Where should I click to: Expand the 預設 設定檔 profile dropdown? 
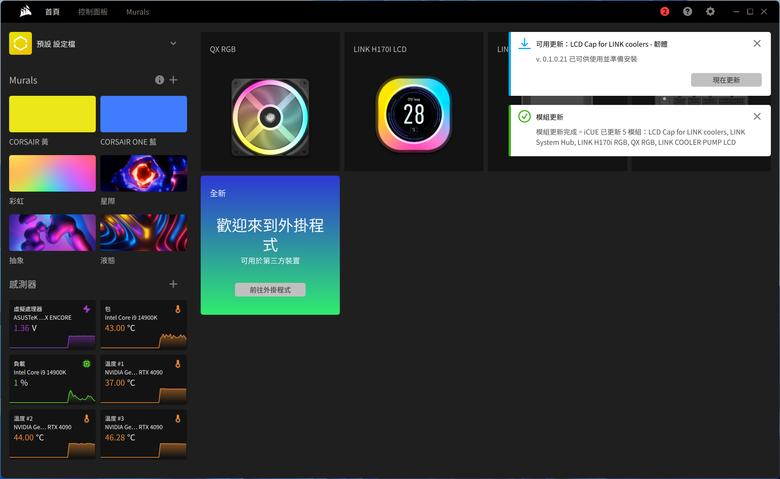pos(173,43)
